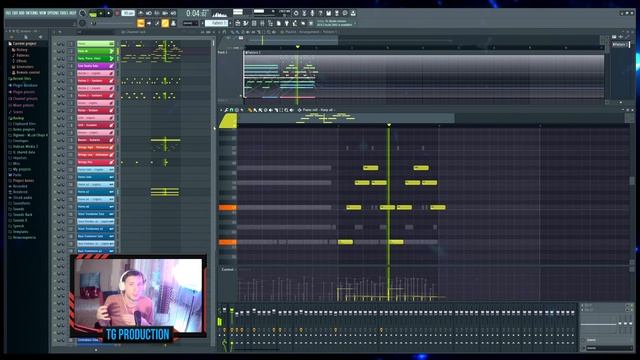640x360 pixels.
Task: Toggle the loop recording icon in the top bar
Action: tap(173, 13)
